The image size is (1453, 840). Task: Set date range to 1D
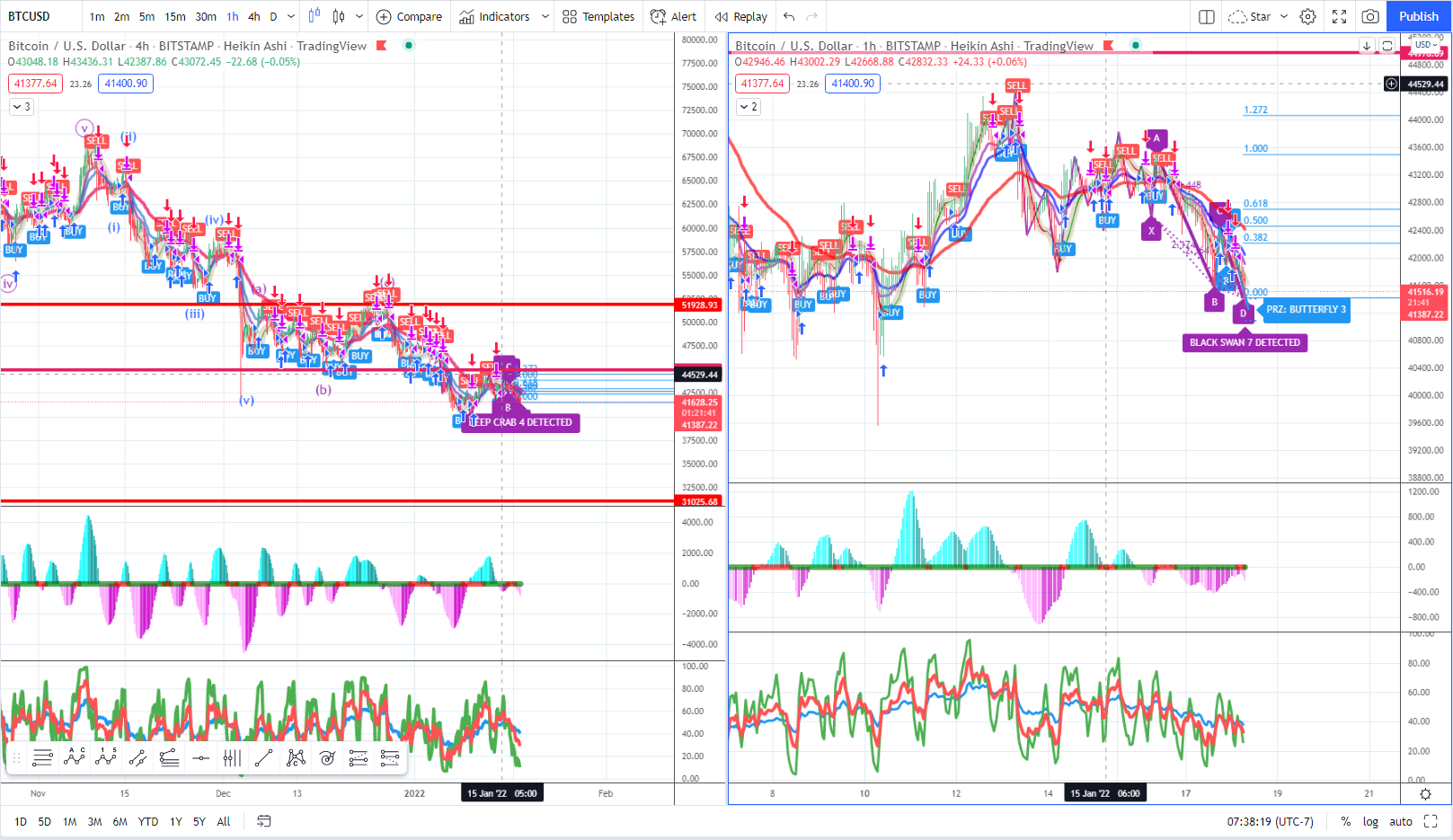click(21, 821)
